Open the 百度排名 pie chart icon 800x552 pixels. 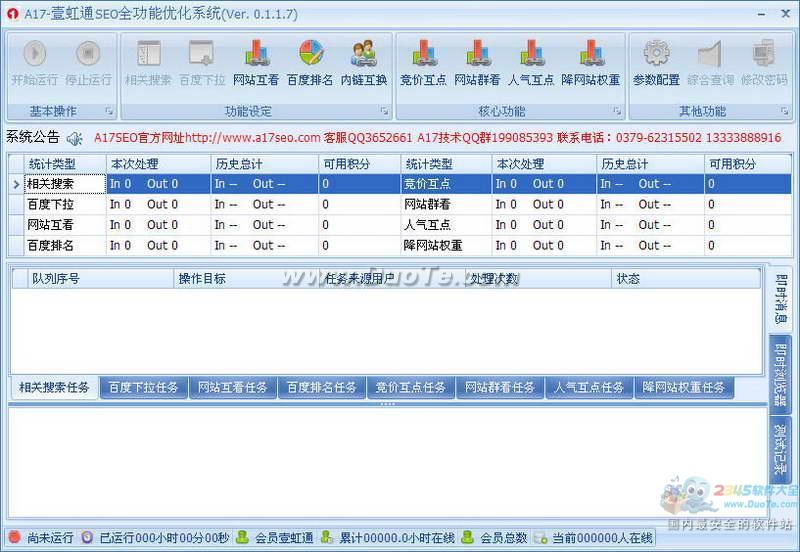click(x=310, y=63)
